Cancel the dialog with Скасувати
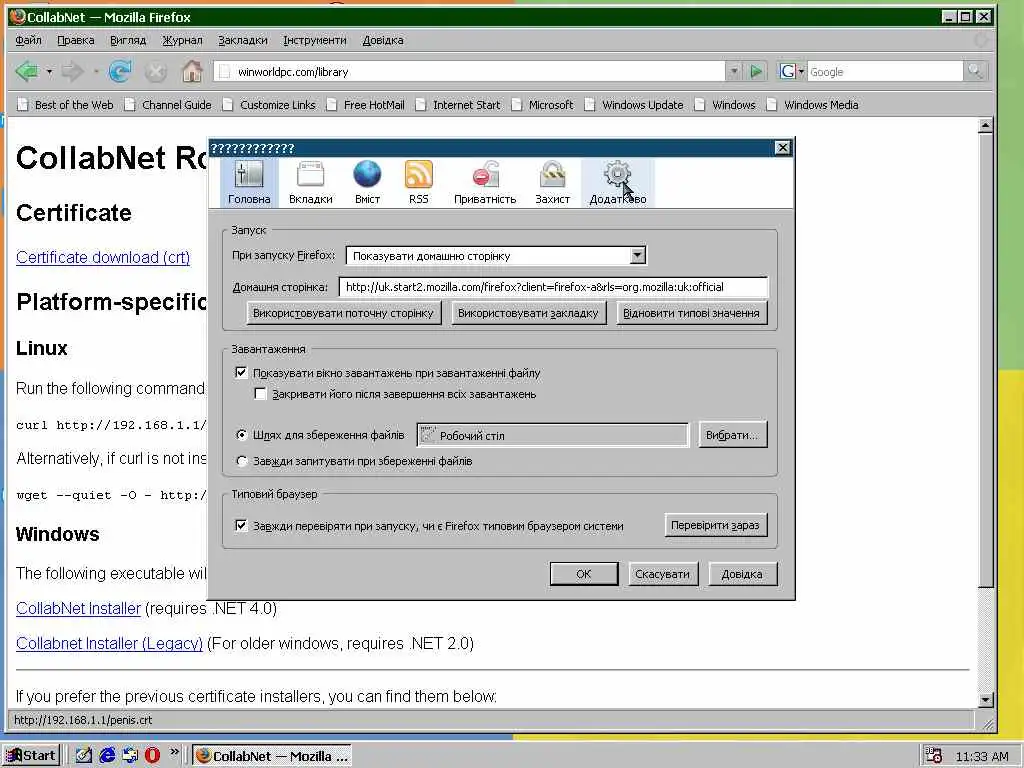 (x=662, y=574)
